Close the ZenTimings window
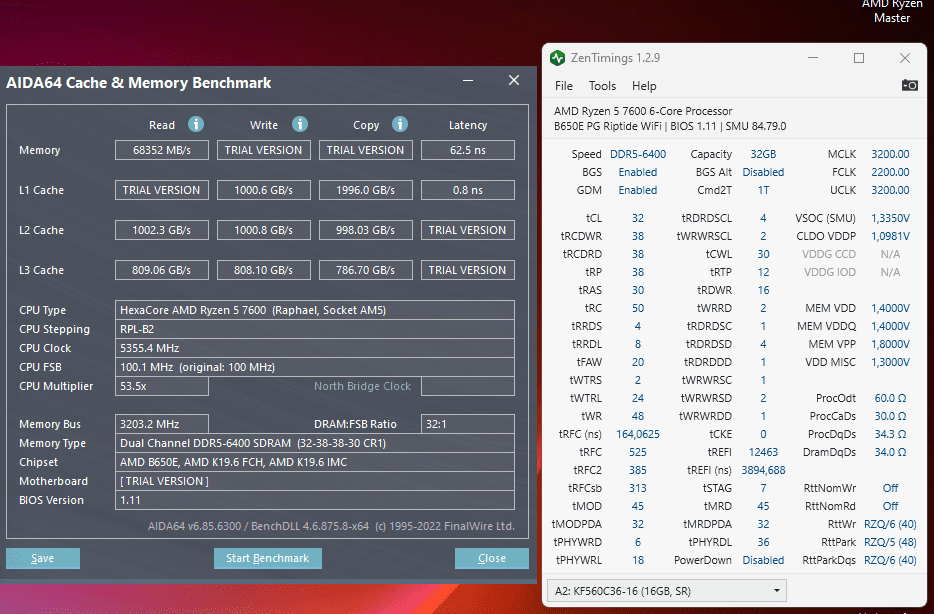Image resolution: width=934 pixels, height=614 pixels. (x=905, y=58)
